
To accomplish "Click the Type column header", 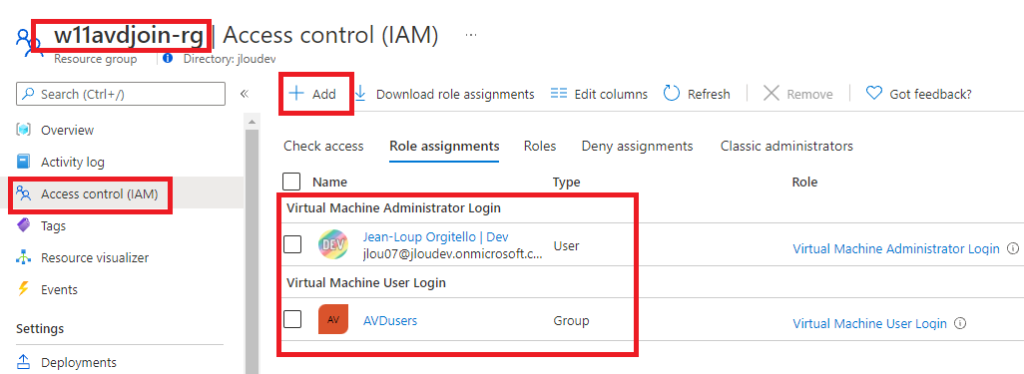I will tap(566, 182).
